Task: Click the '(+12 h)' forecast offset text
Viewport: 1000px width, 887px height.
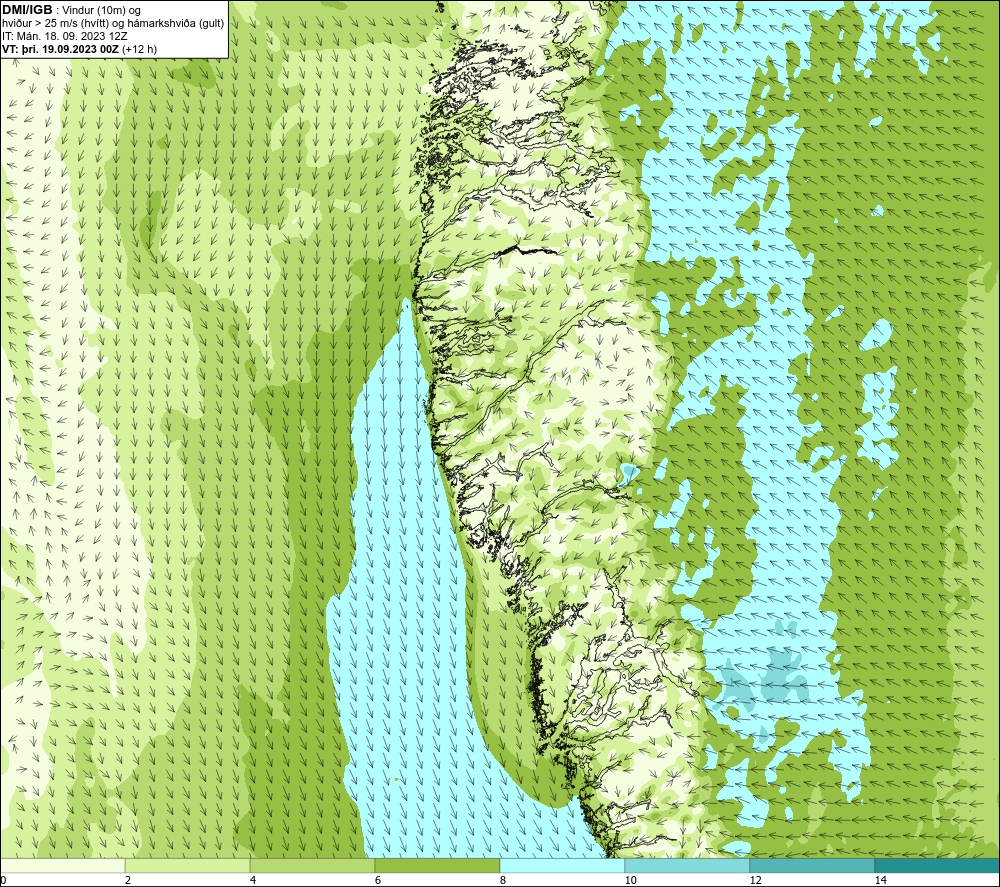Action: point(139,48)
